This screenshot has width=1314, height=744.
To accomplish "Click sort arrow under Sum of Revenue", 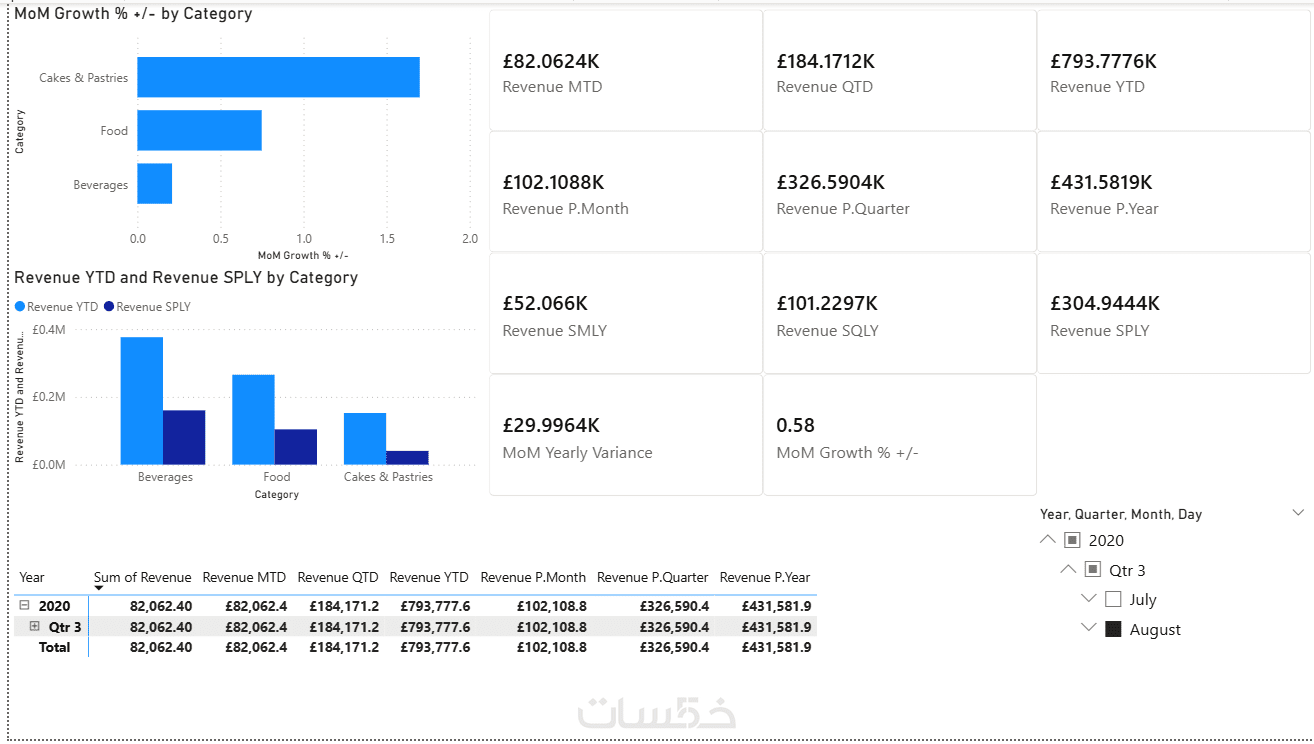I will click(x=99, y=588).
